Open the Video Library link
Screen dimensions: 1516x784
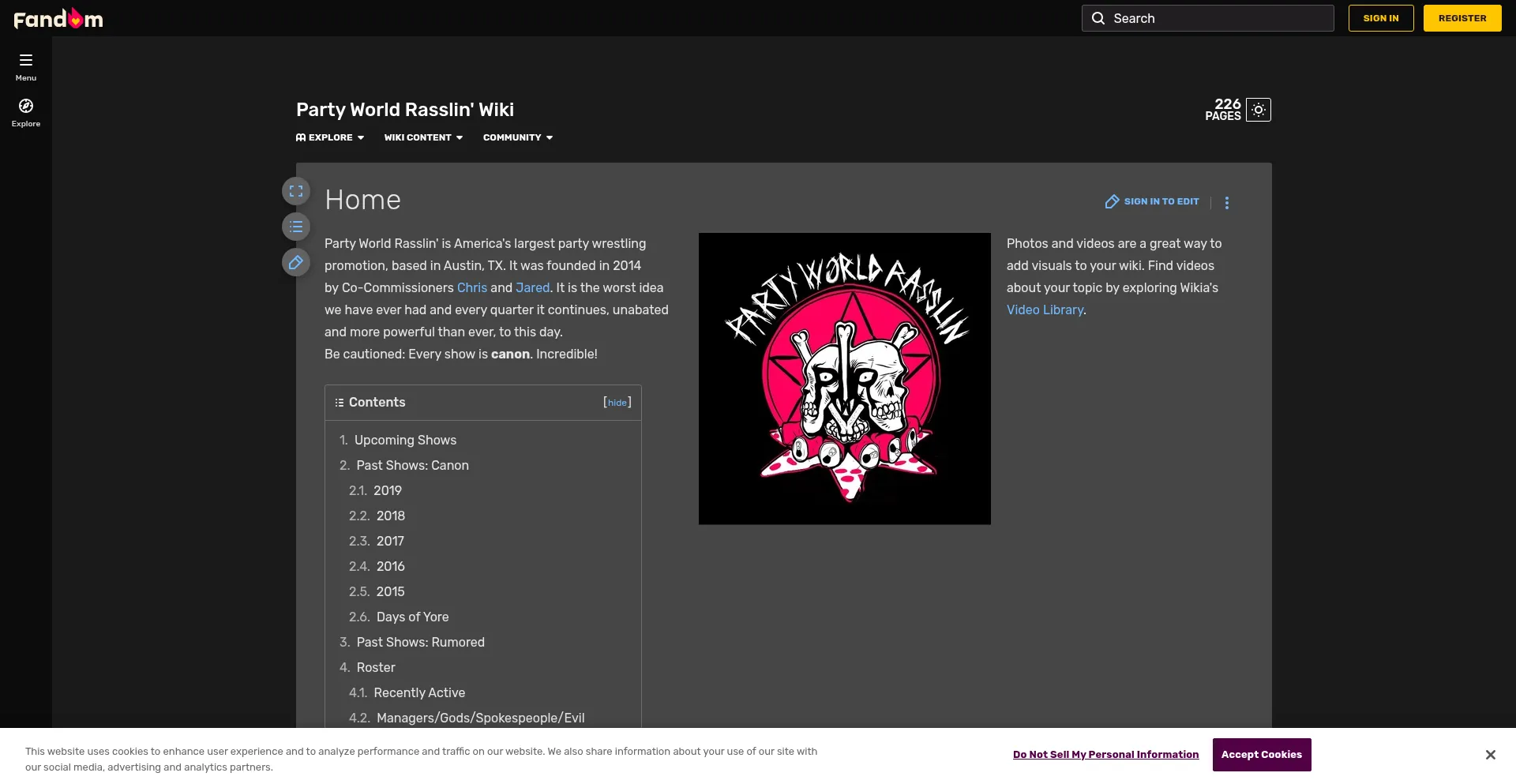click(1045, 310)
